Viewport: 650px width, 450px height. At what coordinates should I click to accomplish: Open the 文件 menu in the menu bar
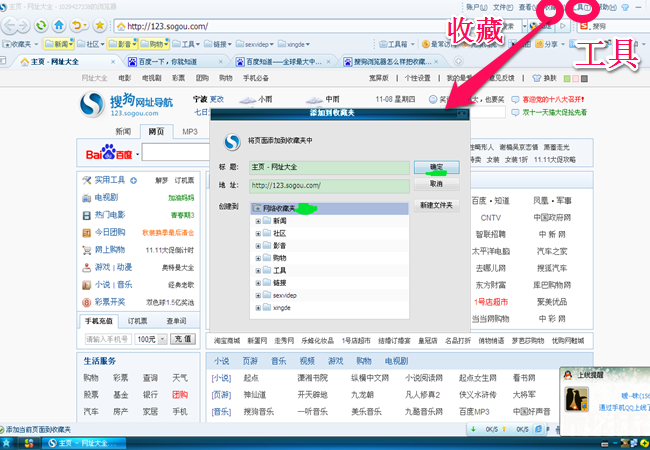pos(503,7)
